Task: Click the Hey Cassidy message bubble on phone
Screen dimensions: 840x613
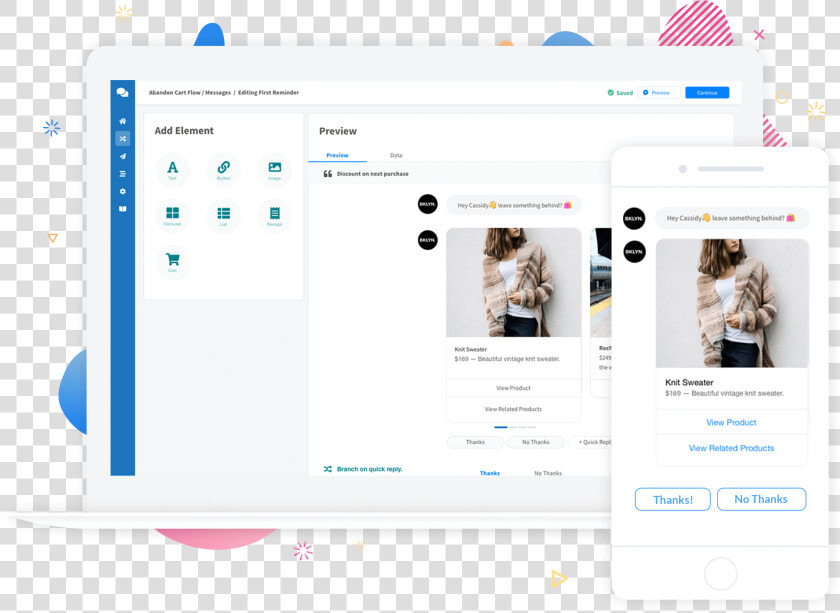Action: point(732,218)
